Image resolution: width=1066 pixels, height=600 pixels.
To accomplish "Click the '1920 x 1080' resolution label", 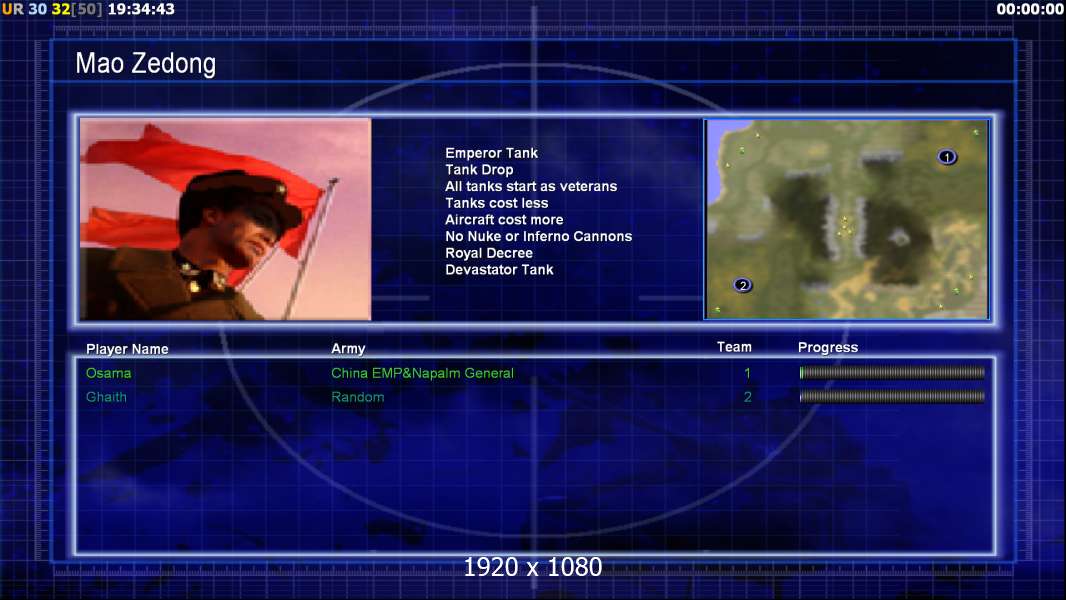I will coord(532,567).
